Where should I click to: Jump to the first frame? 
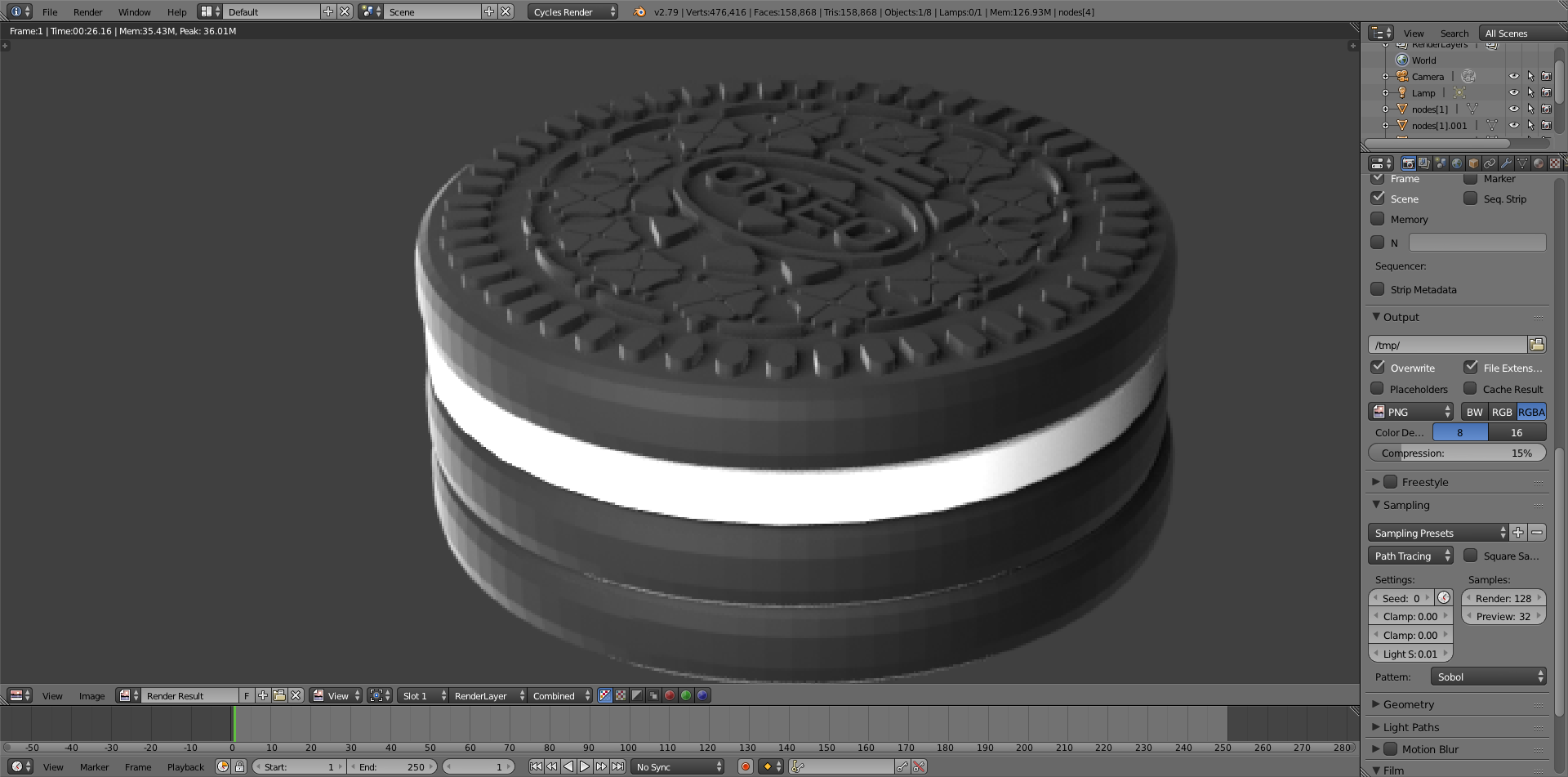pos(536,766)
